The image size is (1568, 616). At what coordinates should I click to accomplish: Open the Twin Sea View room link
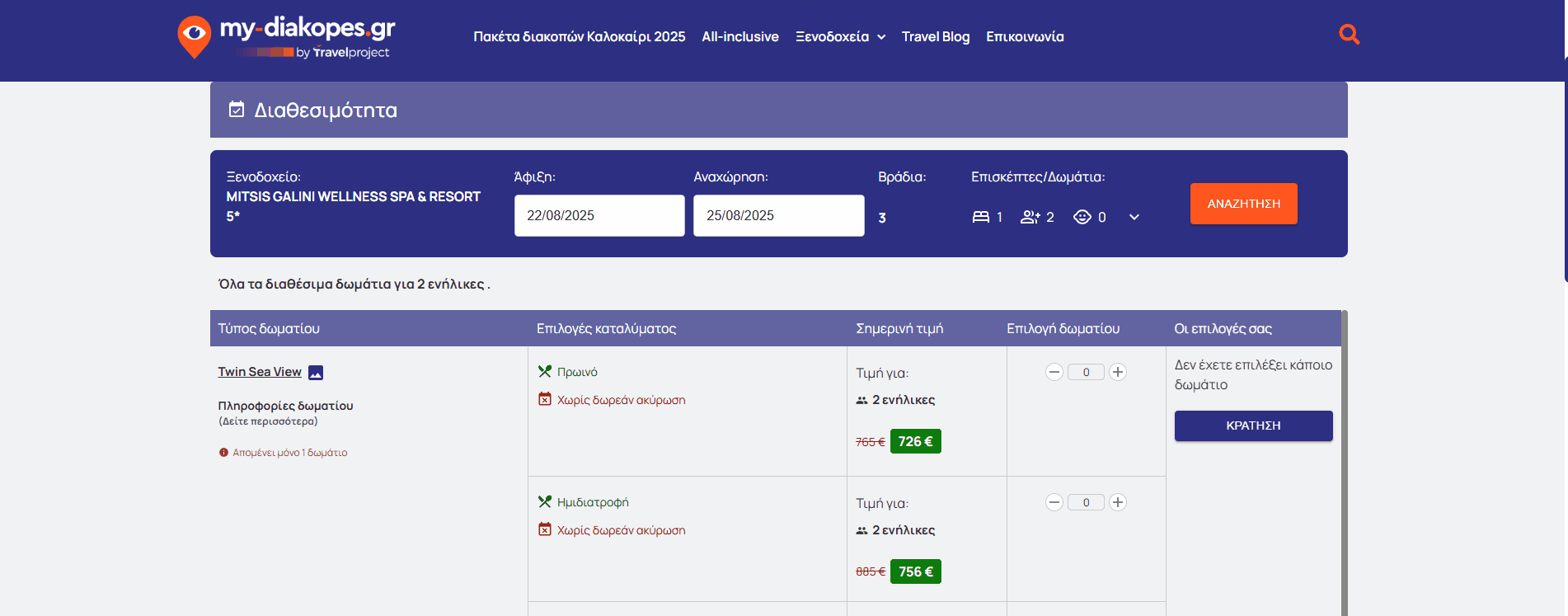pos(260,372)
